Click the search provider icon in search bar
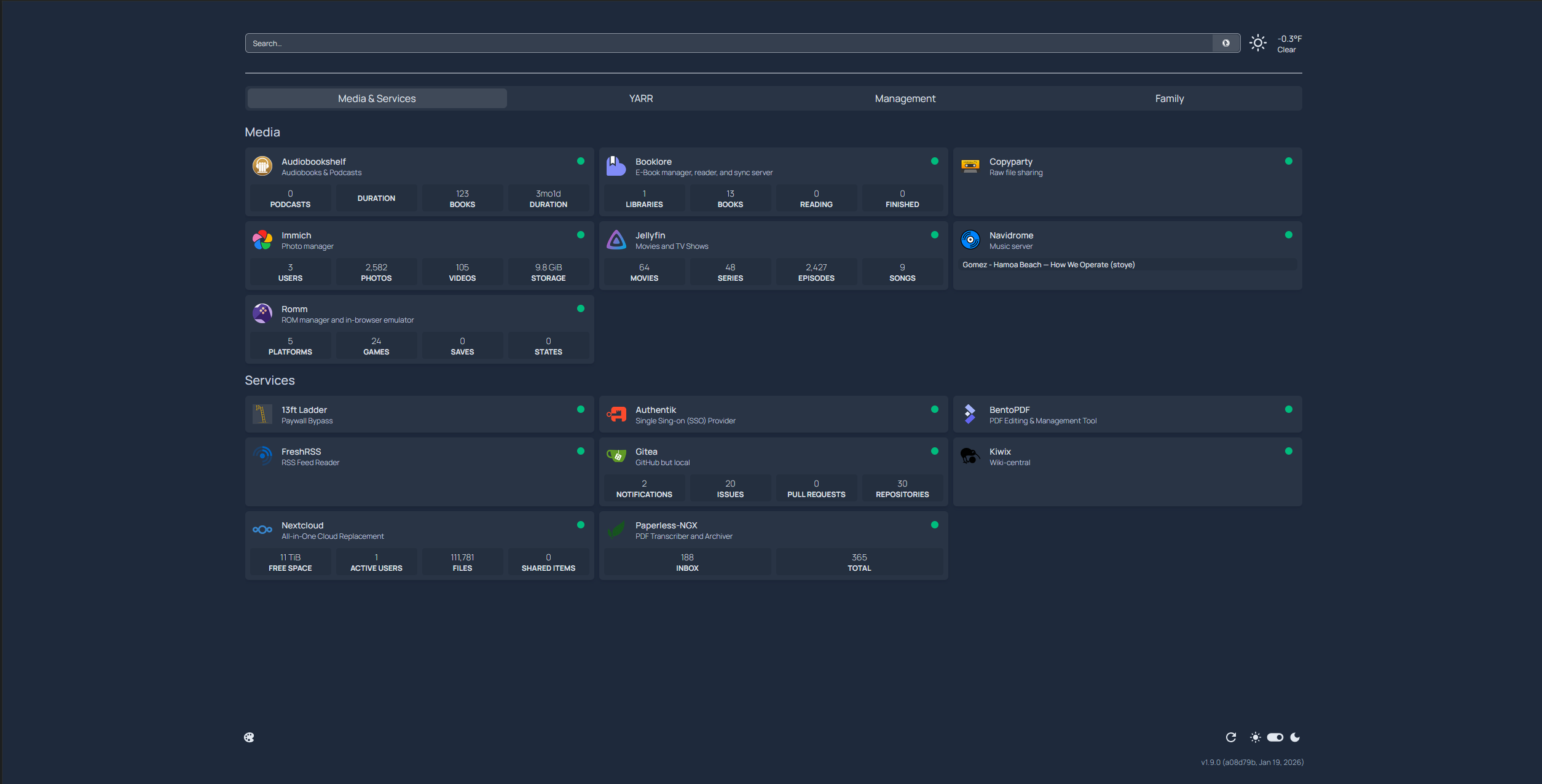This screenshot has height=784, width=1542. (1225, 43)
